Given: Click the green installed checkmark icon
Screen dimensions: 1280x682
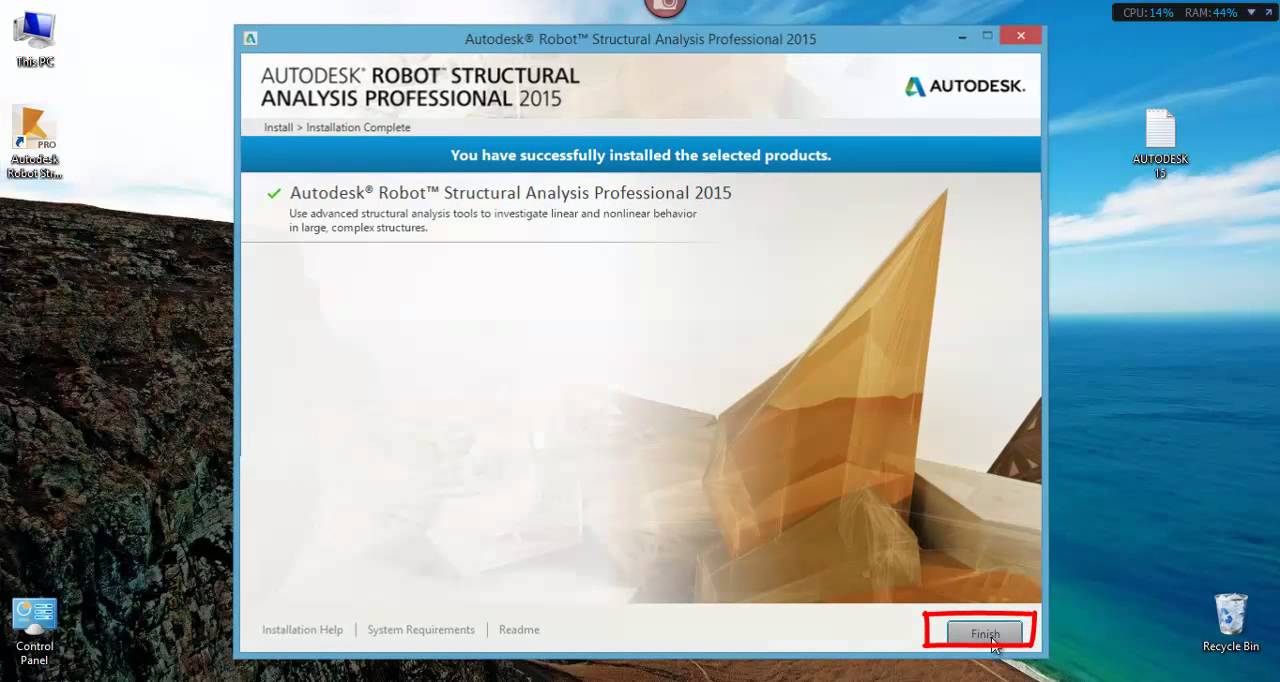Looking at the screenshot, I should pyautogui.click(x=274, y=193).
